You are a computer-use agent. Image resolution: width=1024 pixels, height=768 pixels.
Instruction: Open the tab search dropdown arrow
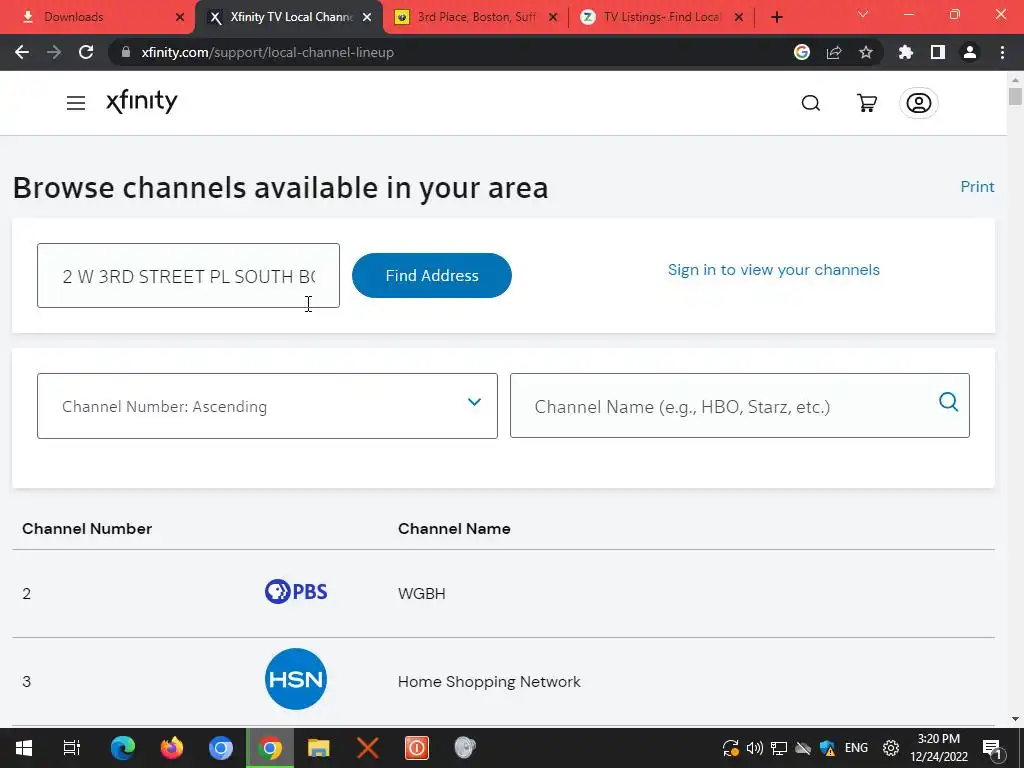coord(863,14)
